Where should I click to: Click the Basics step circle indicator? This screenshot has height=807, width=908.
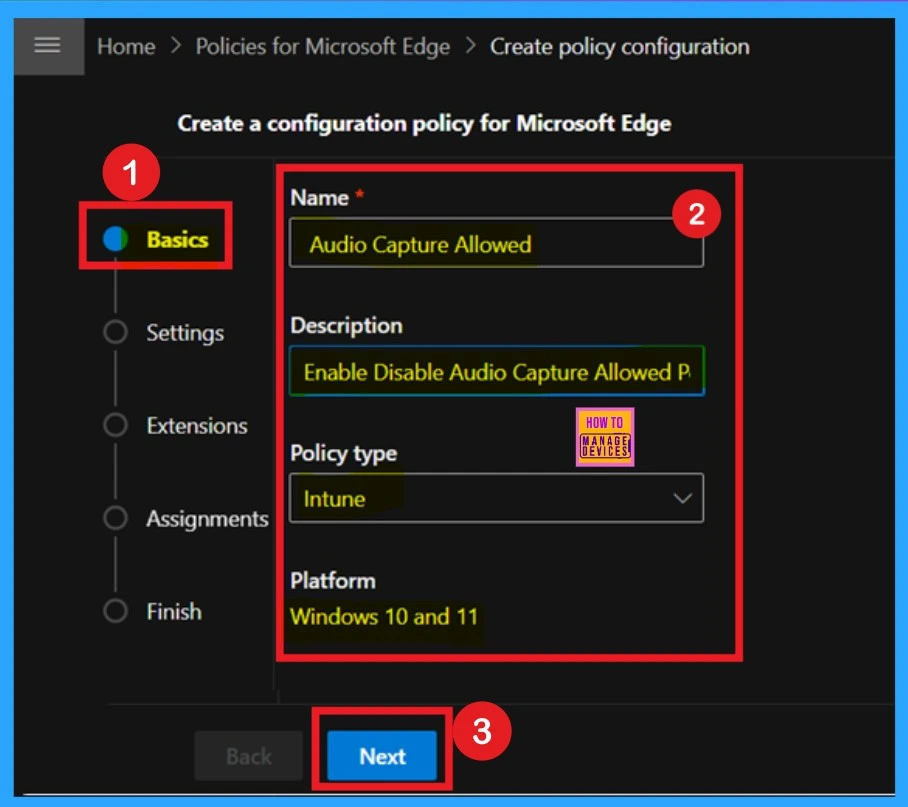pyautogui.click(x=115, y=239)
